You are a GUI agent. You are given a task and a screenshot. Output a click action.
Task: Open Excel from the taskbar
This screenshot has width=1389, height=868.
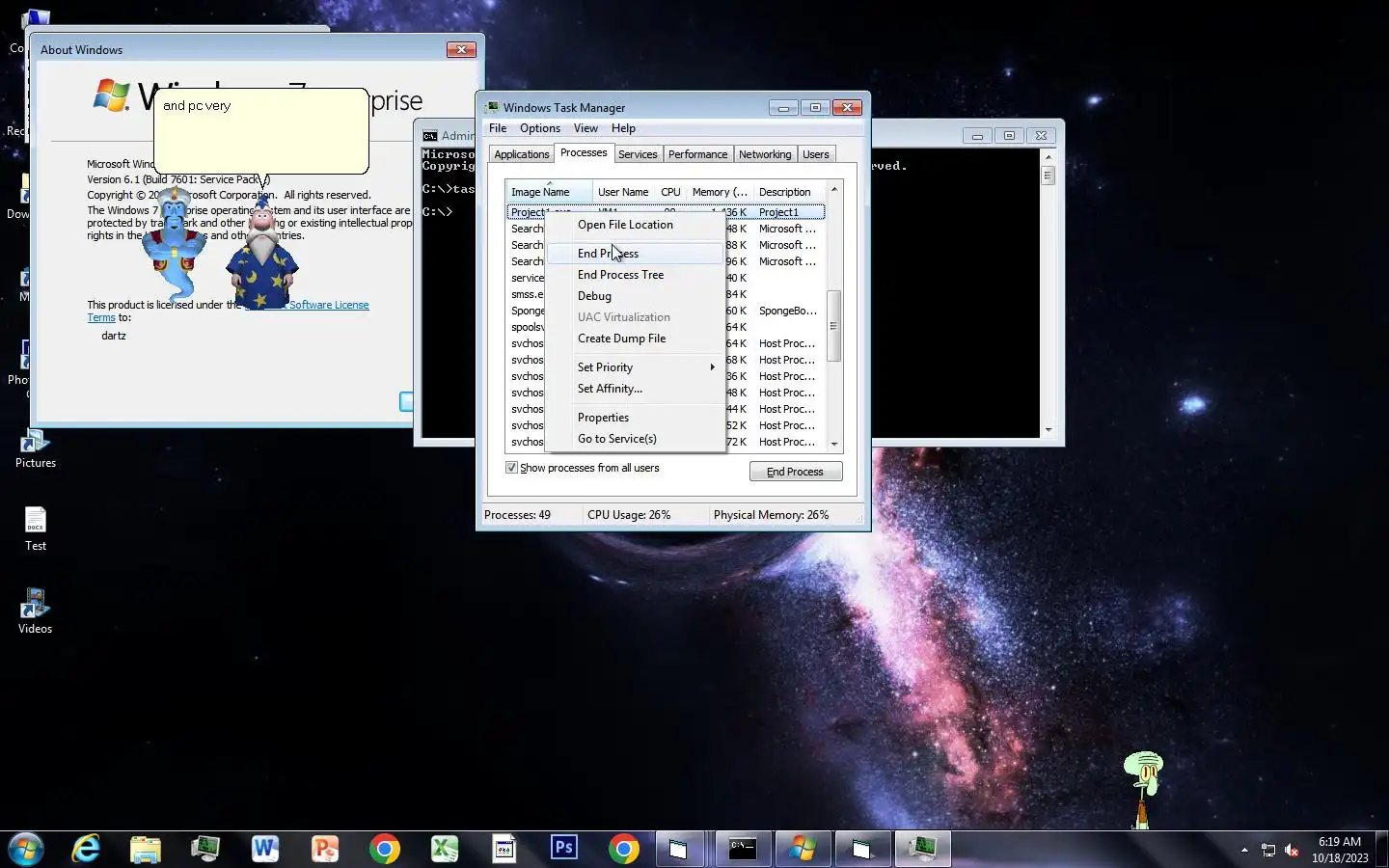444,849
